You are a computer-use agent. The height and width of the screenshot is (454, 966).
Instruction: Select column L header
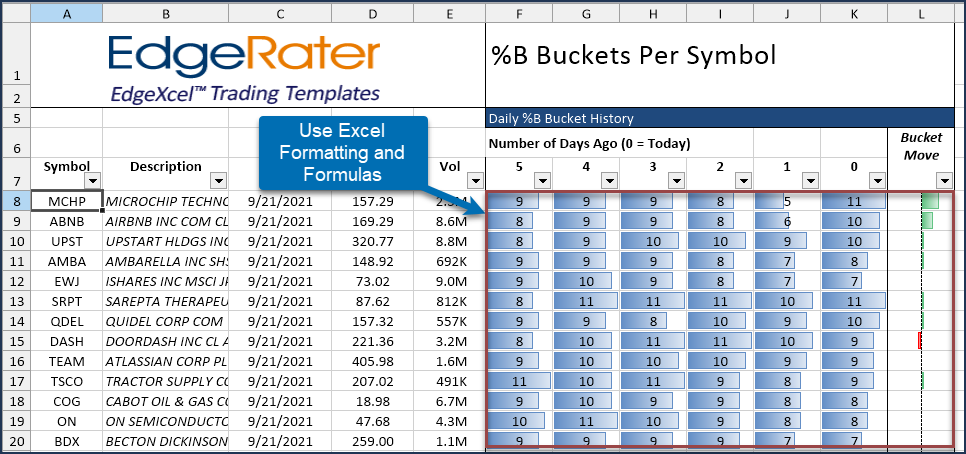coord(921,14)
